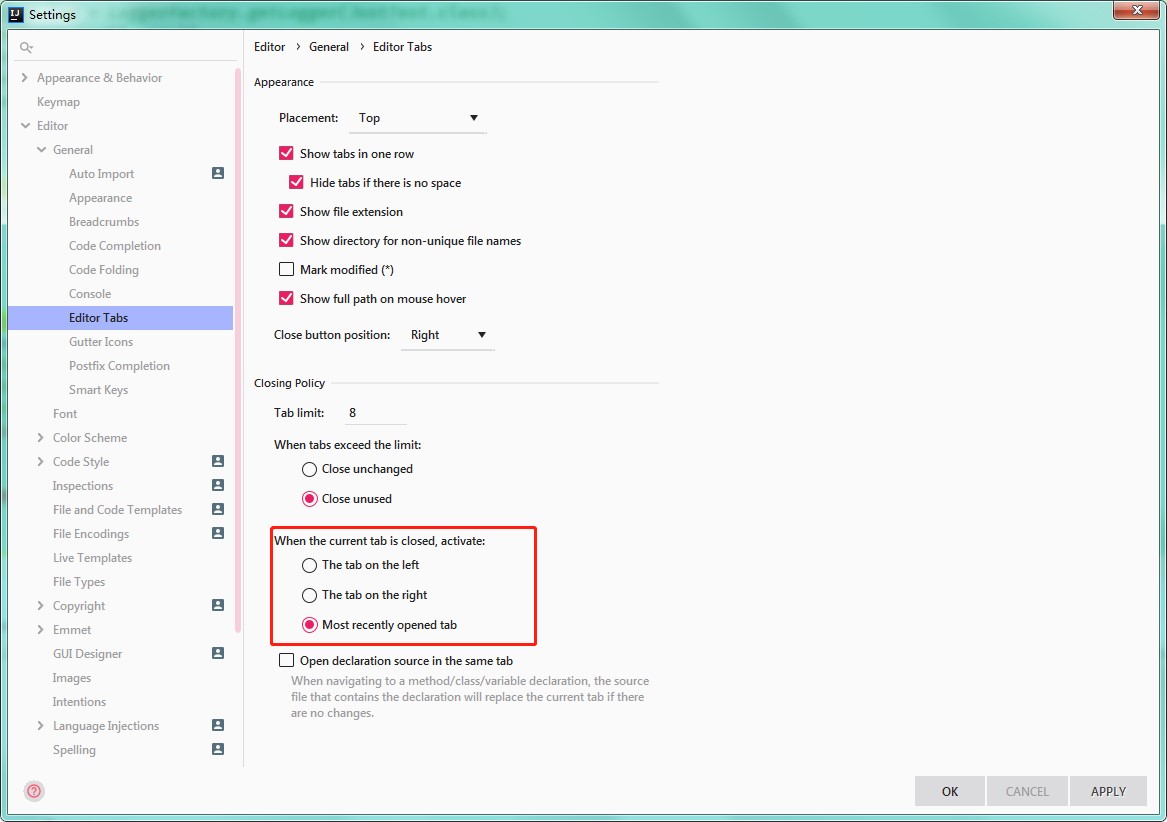Click the help question mark icon
The width and height of the screenshot is (1167, 822).
pyautogui.click(x=33, y=791)
